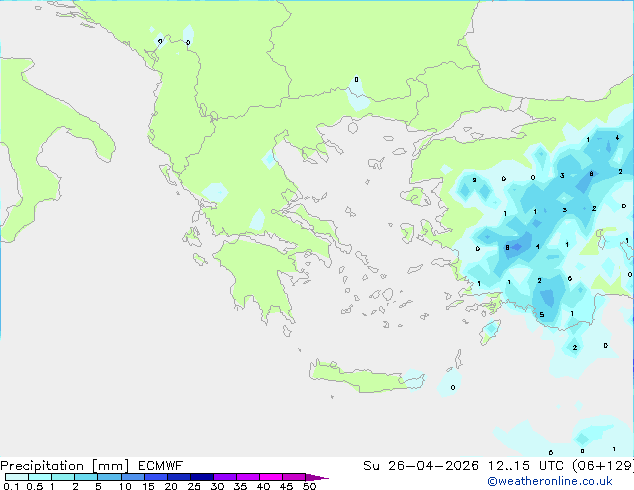Select the 25 mm navy legend swatch
Screen dimensions: 634x490
point(202,477)
